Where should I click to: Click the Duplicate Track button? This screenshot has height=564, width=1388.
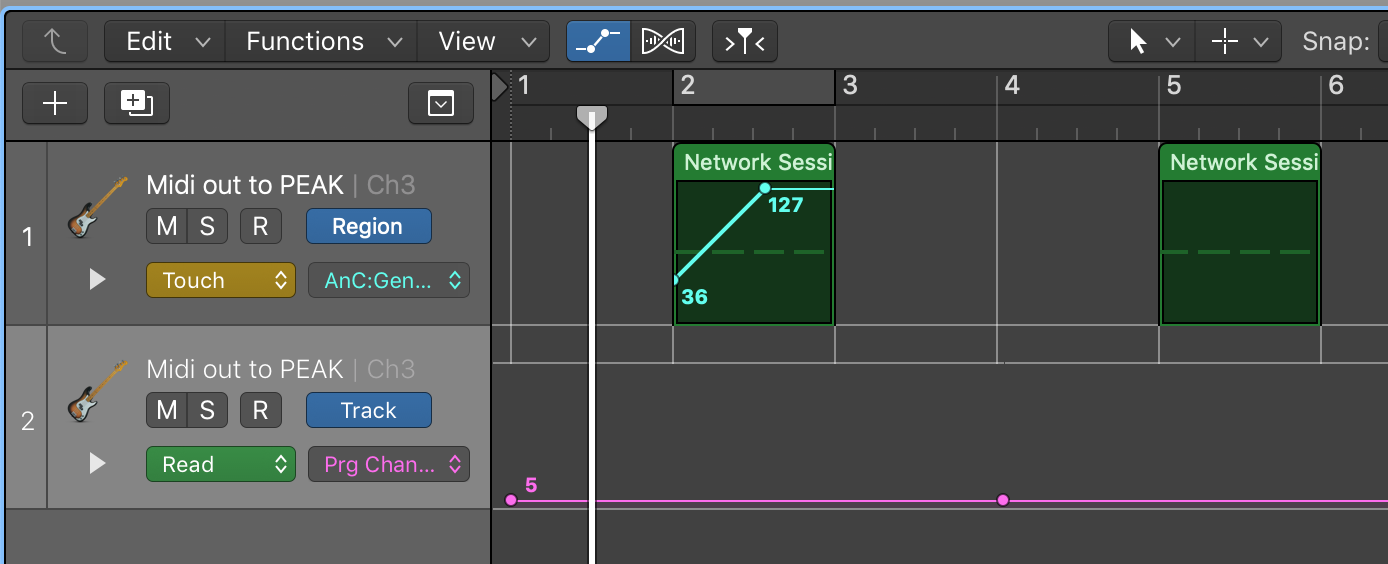(136, 103)
